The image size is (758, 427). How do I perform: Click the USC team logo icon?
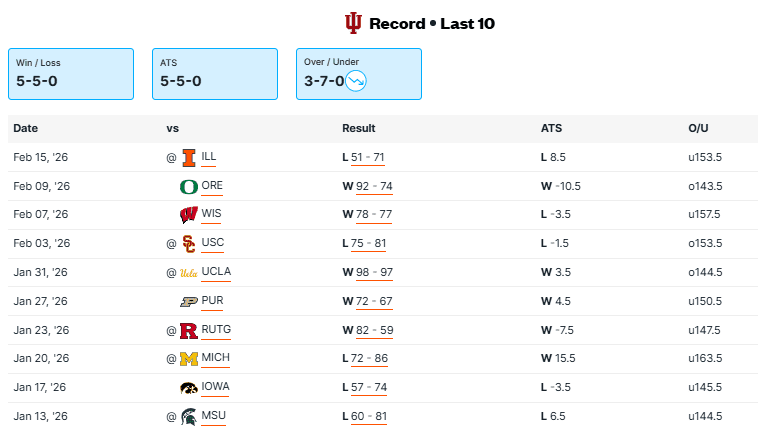click(188, 243)
